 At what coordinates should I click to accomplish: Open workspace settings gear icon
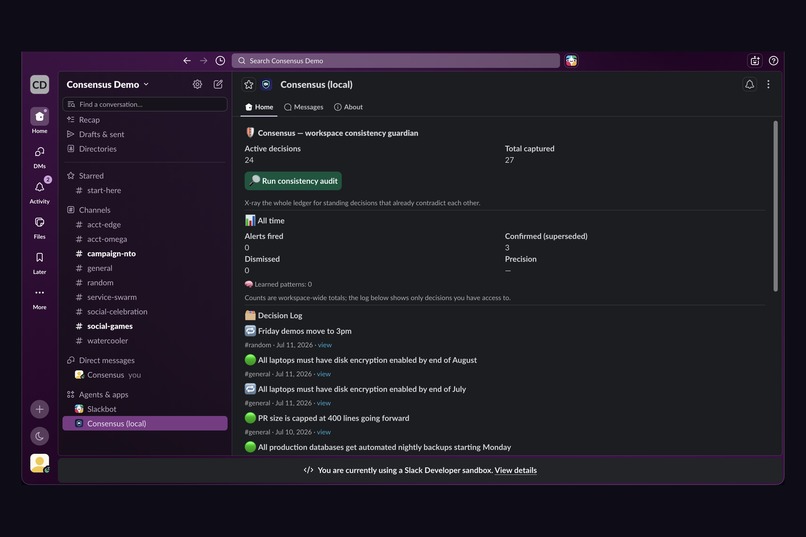point(197,84)
